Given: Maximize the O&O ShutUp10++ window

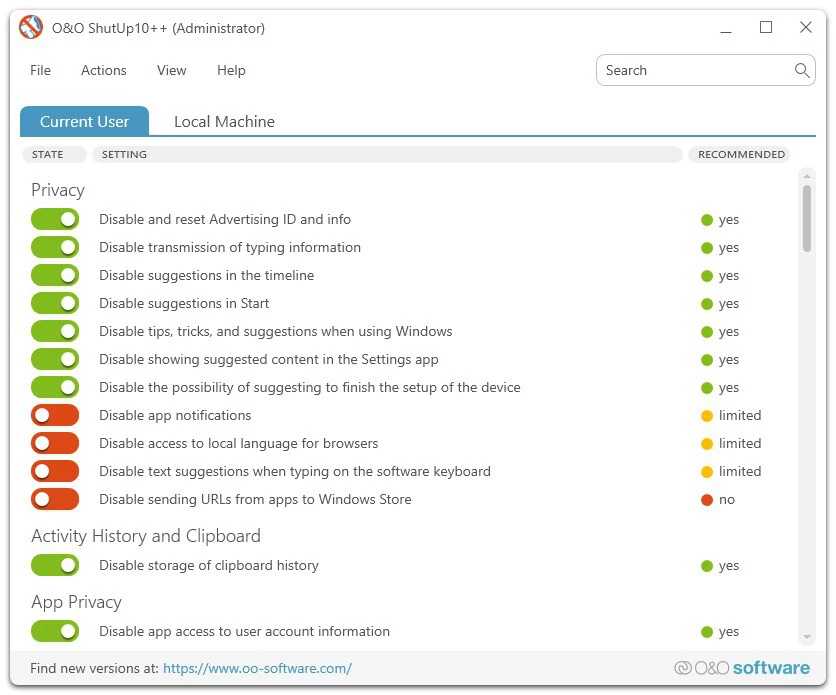Looking at the screenshot, I should click(x=766, y=27).
